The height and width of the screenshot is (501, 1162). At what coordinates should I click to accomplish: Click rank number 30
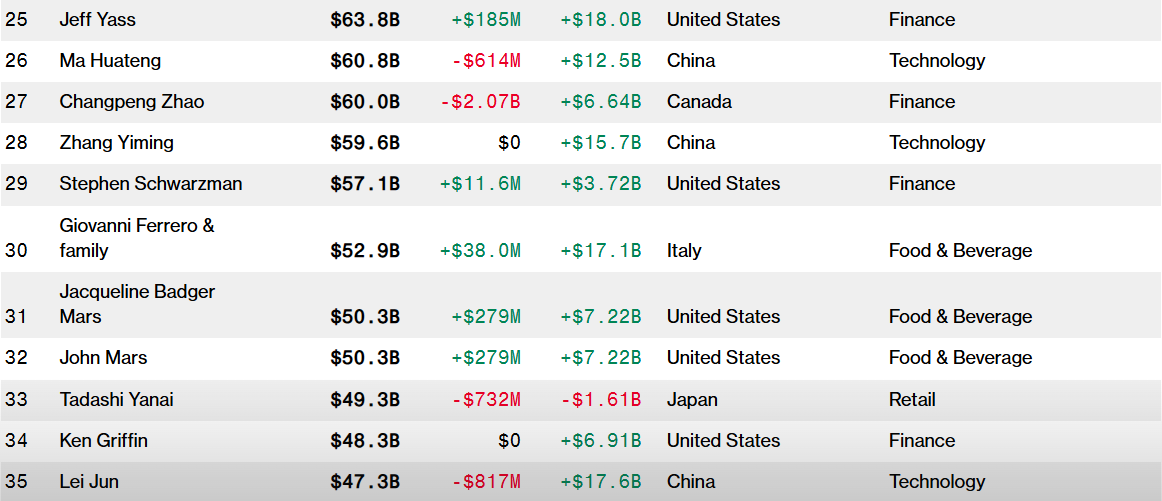(x=16, y=251)
